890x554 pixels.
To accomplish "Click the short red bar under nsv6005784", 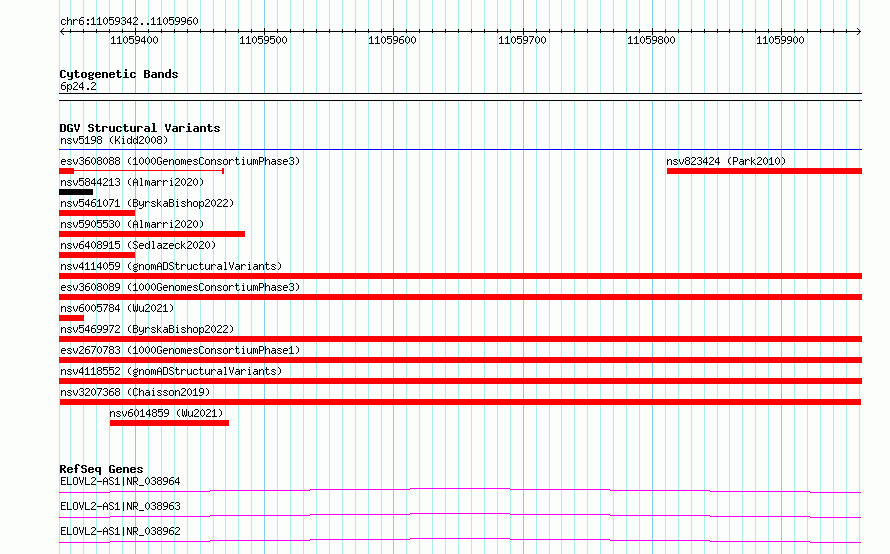I will [x=72, y=318].
